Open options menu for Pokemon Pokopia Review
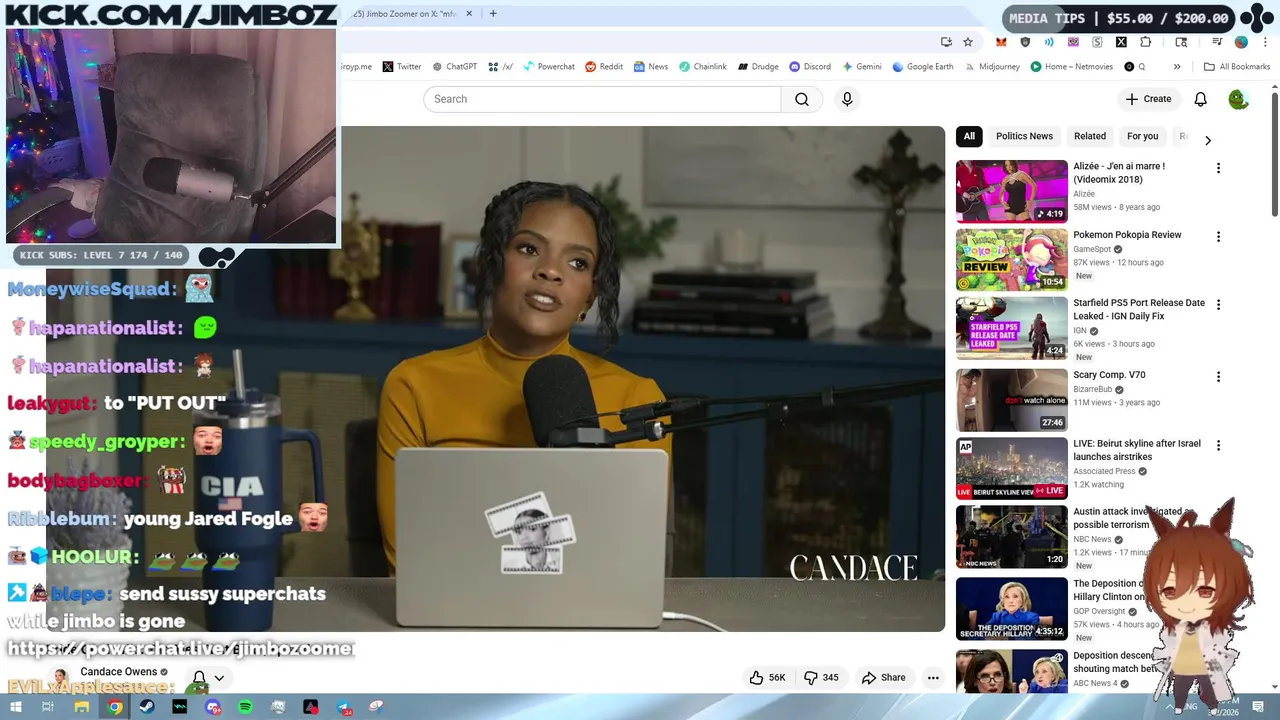The width and height of the screenshot is (1280, 720). pos(1218,237)
